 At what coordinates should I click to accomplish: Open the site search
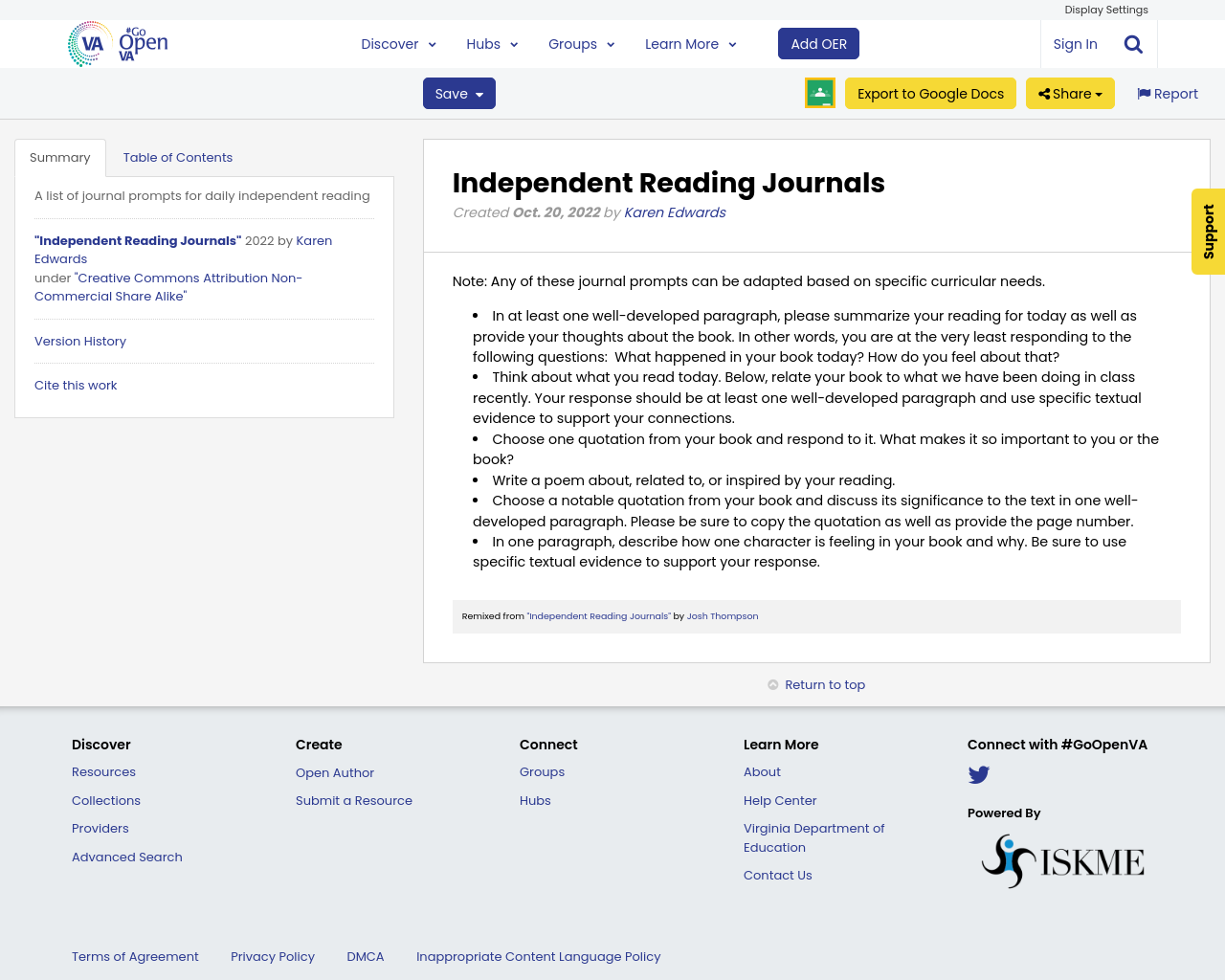(x=1131, y=42)
